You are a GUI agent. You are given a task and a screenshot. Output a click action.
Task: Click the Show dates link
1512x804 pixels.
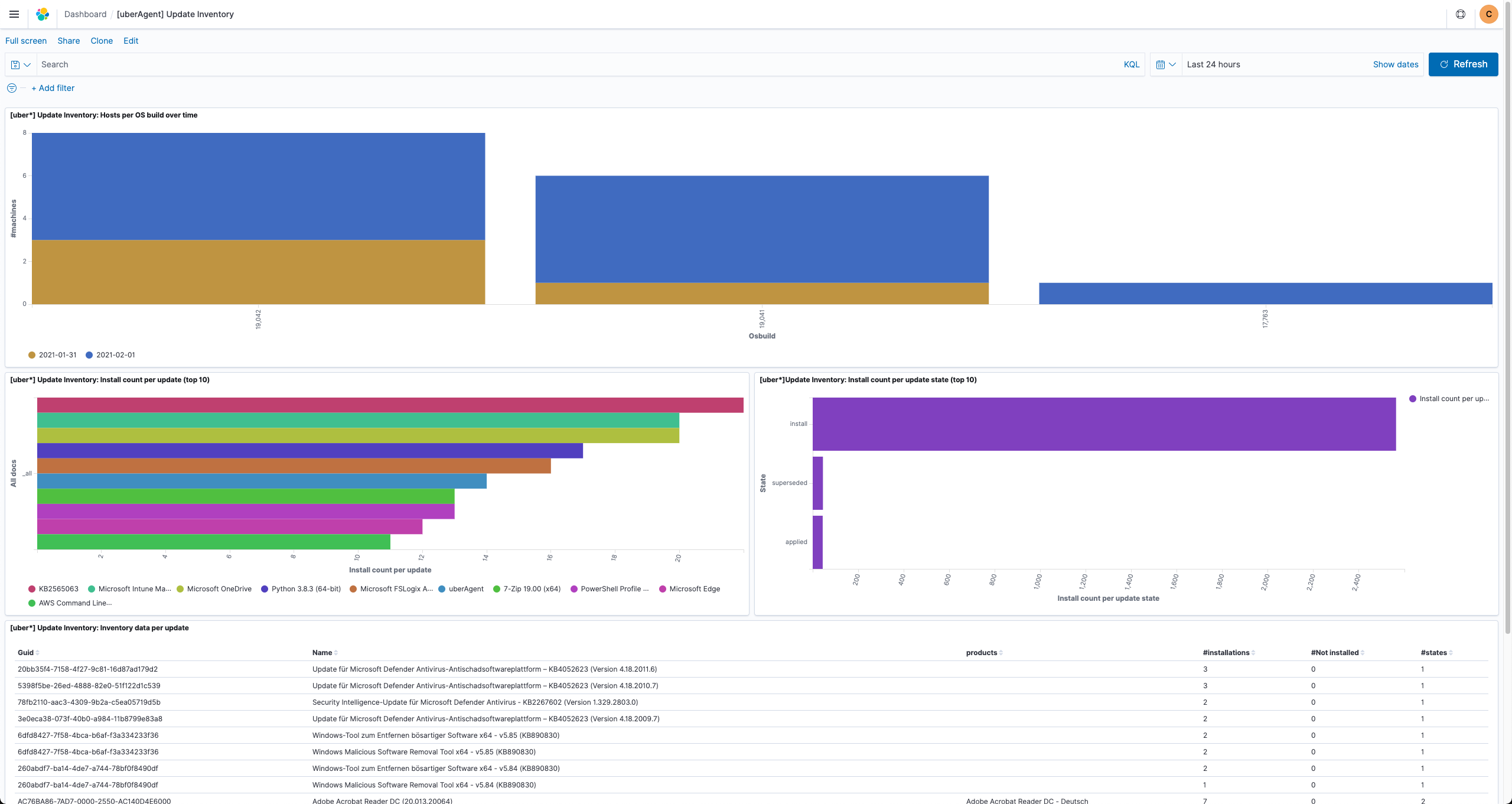click(1395, 64)
